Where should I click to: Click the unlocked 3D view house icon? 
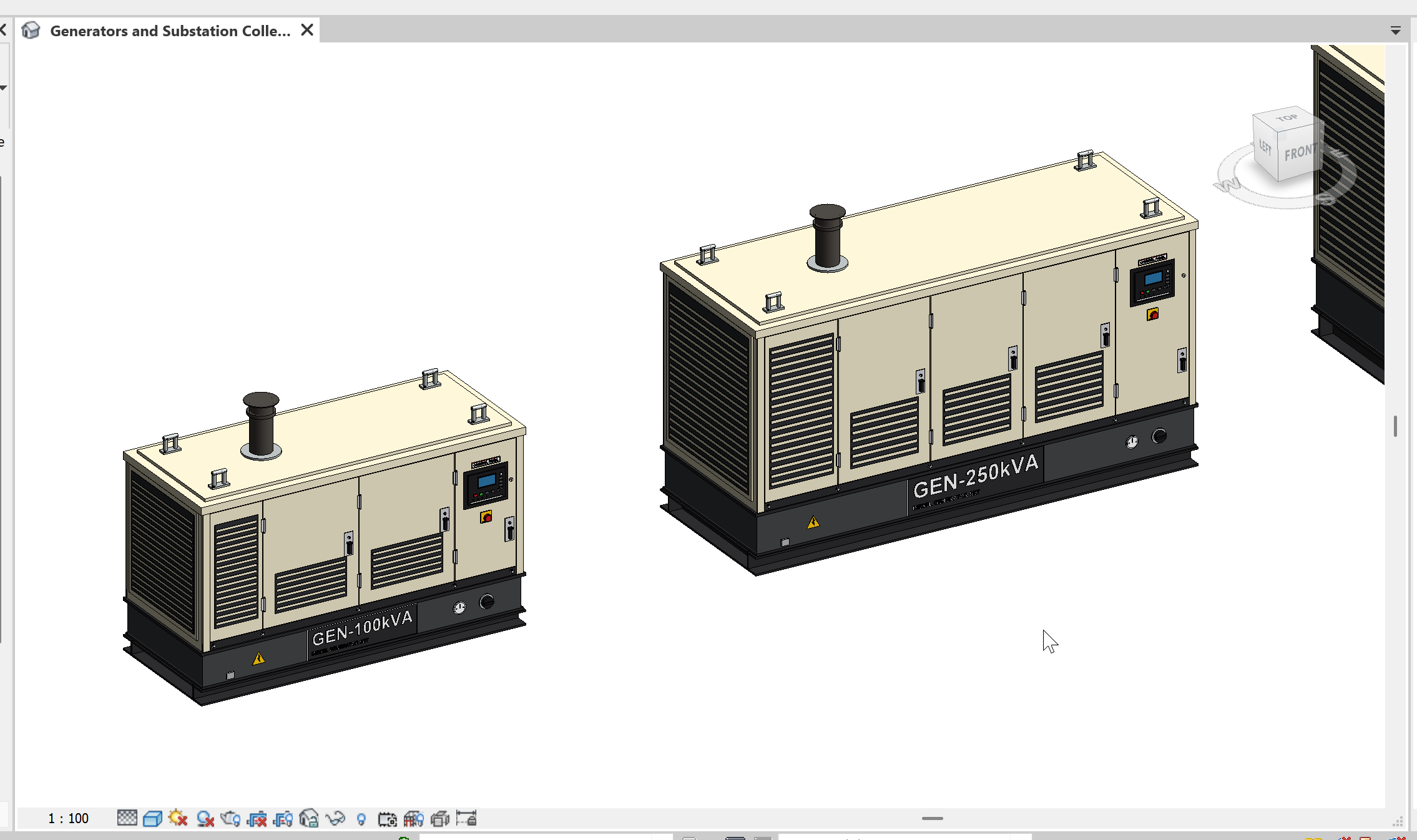(308, 818)
